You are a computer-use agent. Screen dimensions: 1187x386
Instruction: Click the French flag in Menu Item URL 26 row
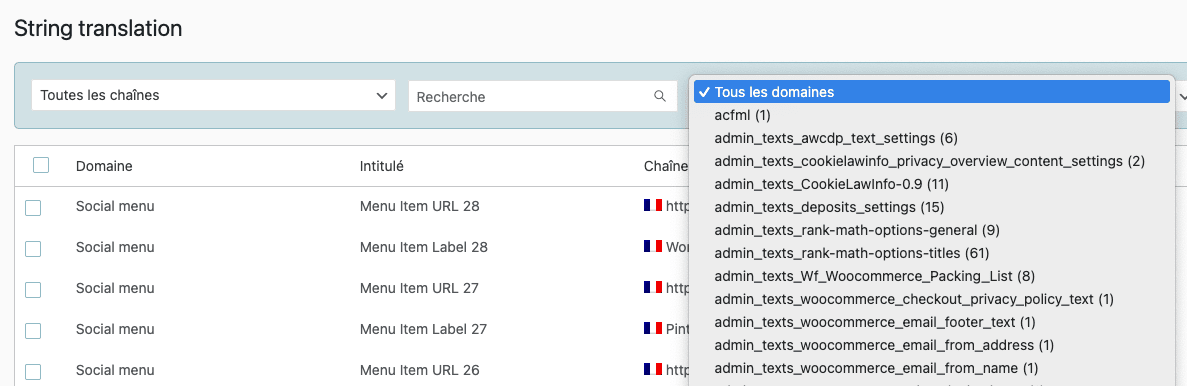[653, 369]
